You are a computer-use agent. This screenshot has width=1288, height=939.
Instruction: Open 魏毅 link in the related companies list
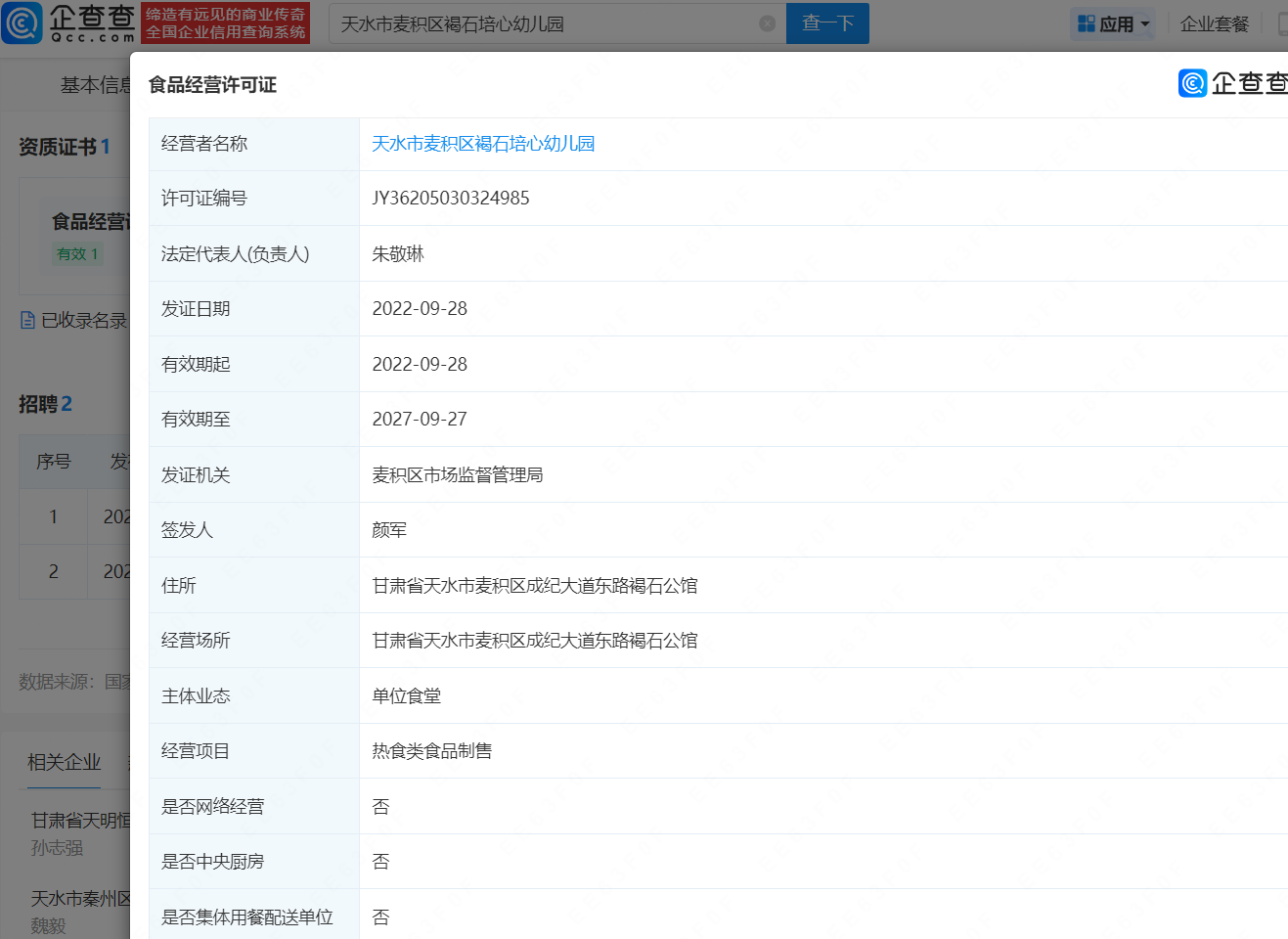[48, 925]
